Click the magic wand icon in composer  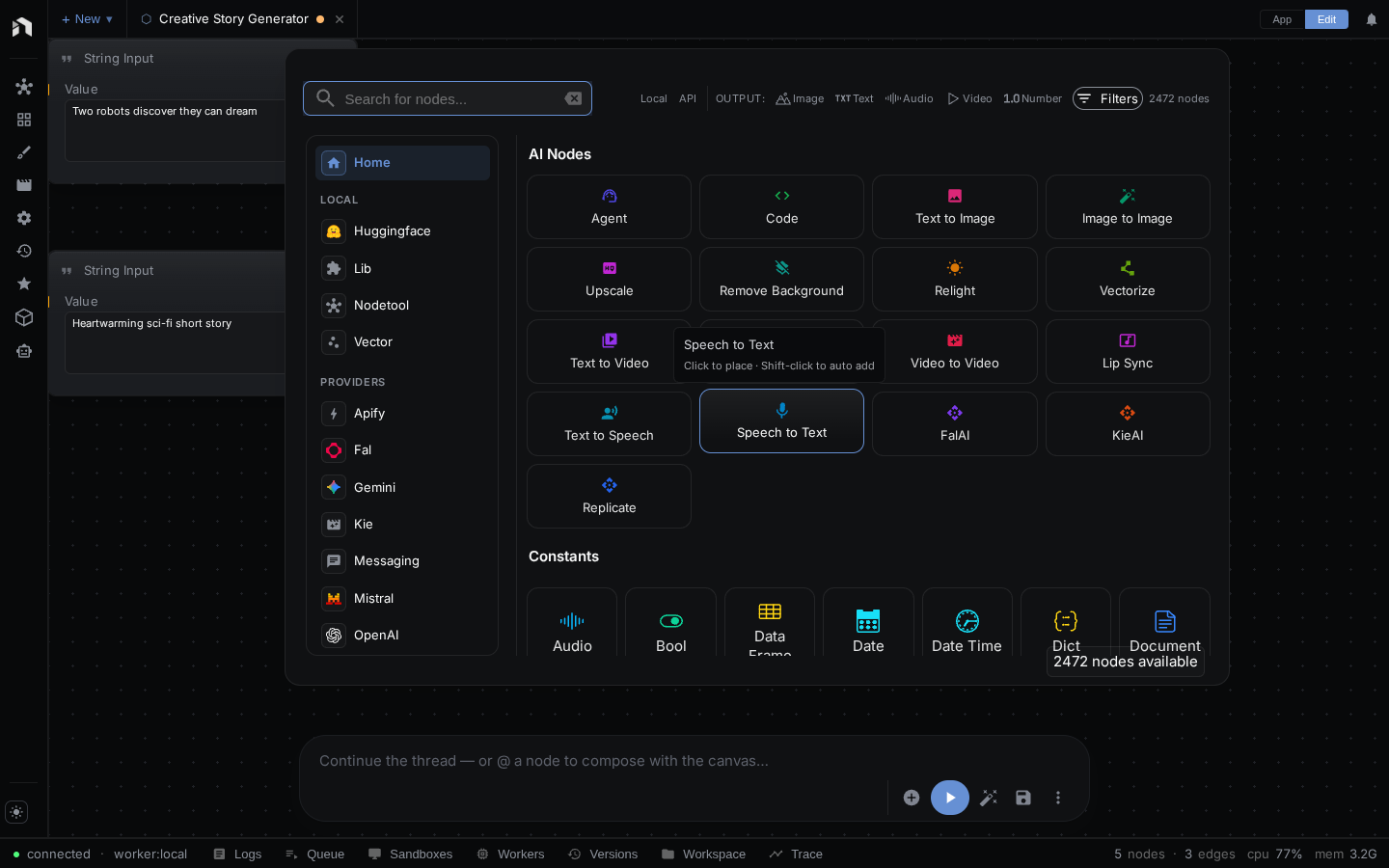pos(989,798)
